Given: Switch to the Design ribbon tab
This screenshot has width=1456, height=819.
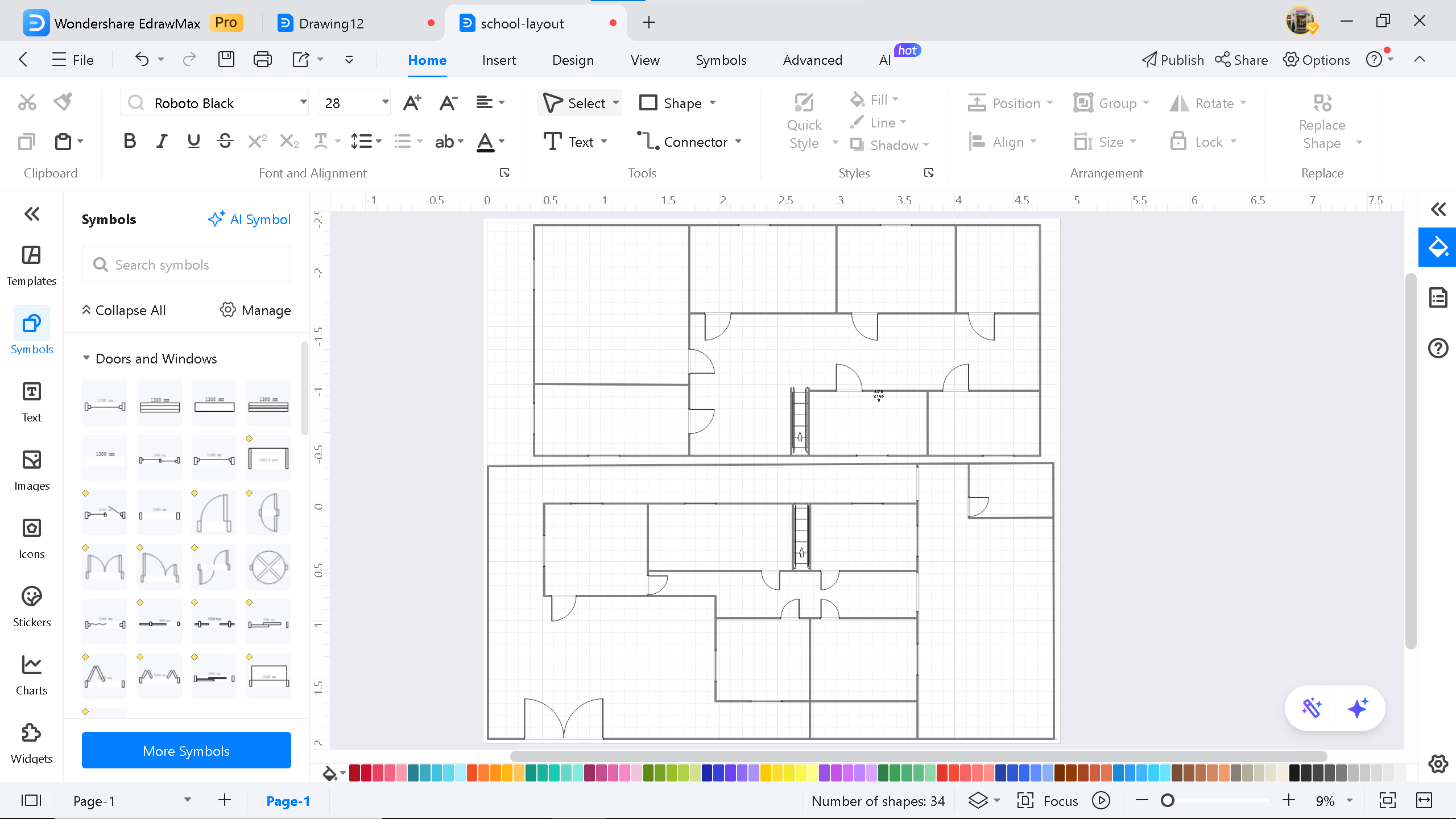Looking at the screenshot, I should click(x=573, y=60).
